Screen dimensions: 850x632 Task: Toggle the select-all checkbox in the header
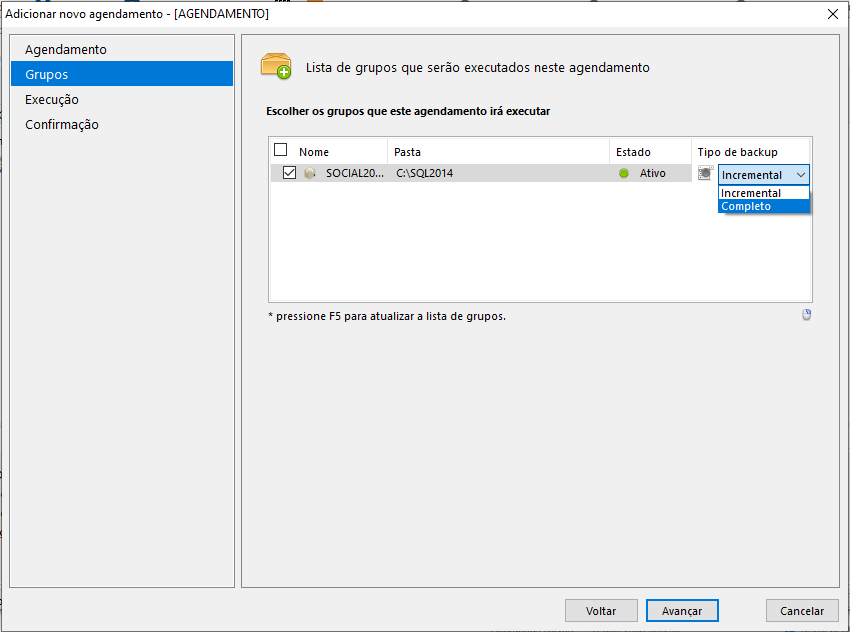(x=280, y=150)
